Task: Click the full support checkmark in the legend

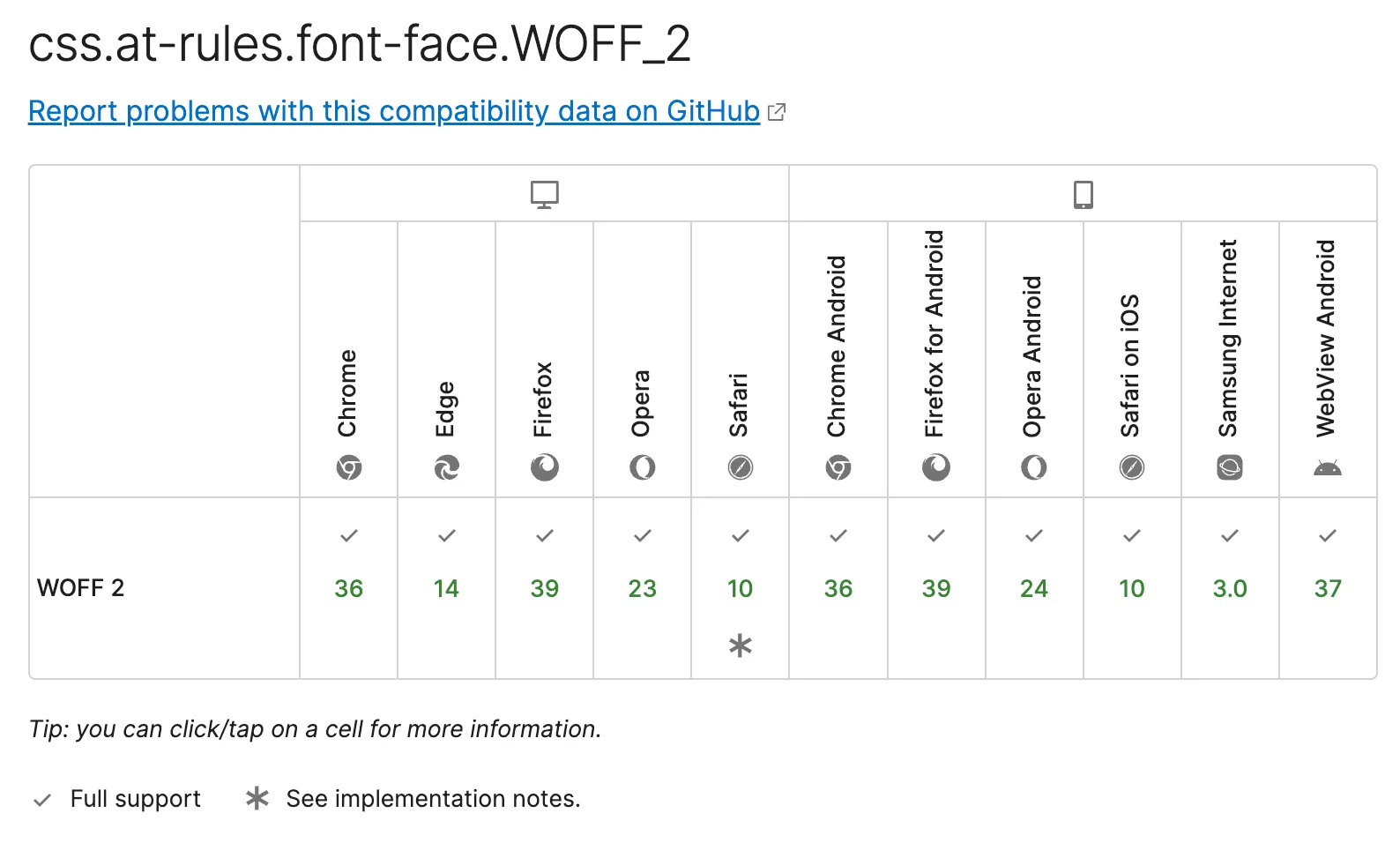Action: point(41,799)
